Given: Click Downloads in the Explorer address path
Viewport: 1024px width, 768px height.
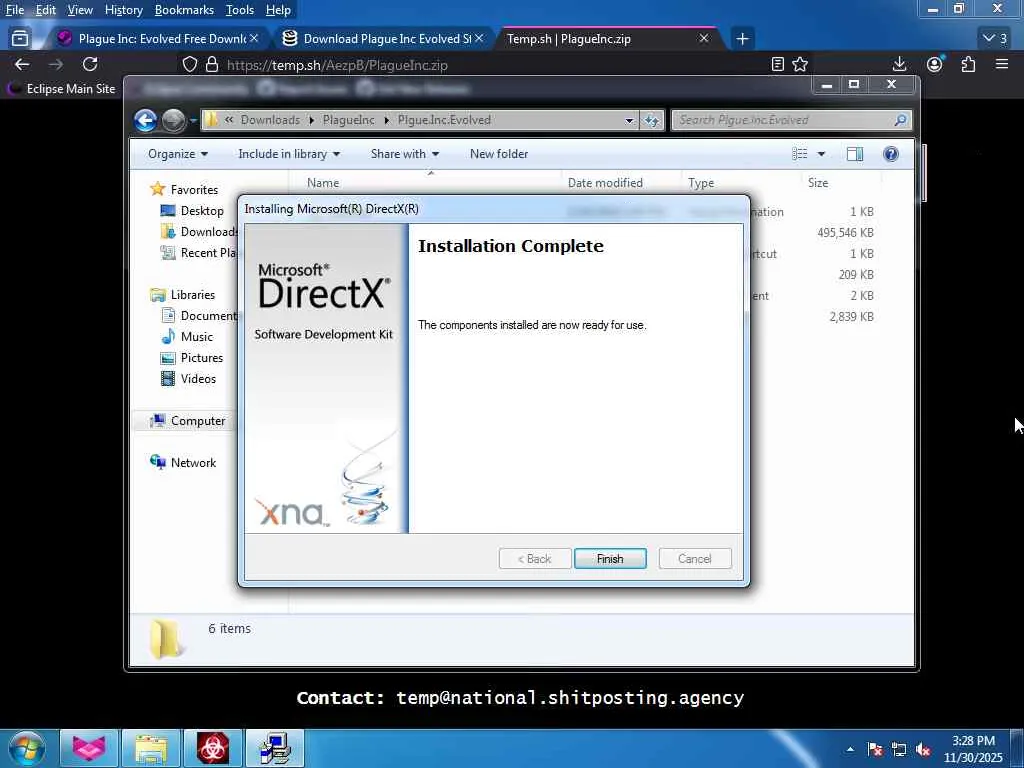Looking at the screenshot, I should click(270, 120).
